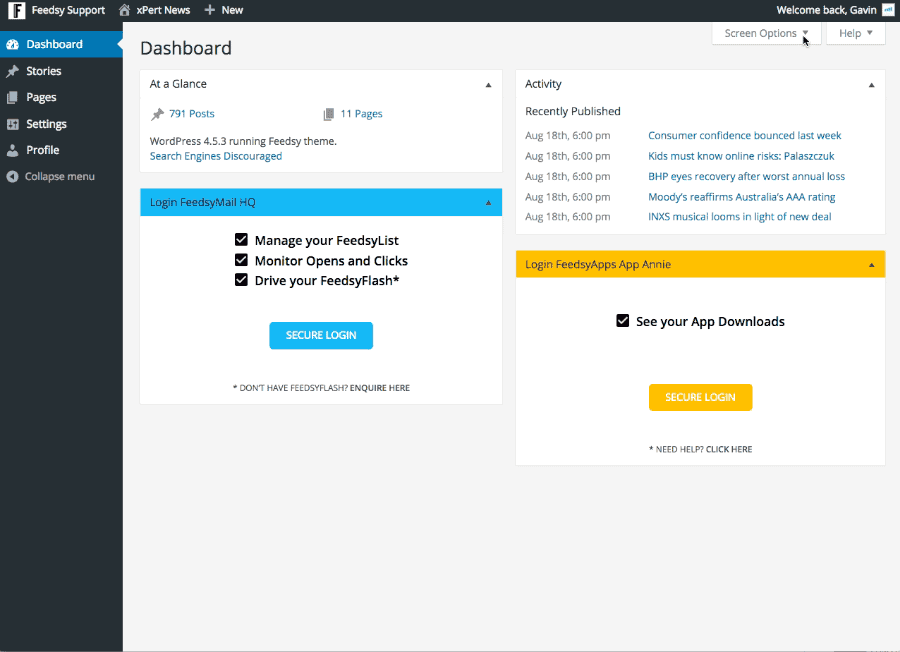Toggle the Drive your FeedsyFlash checkbox
The image size is (900, 652).
241,280
